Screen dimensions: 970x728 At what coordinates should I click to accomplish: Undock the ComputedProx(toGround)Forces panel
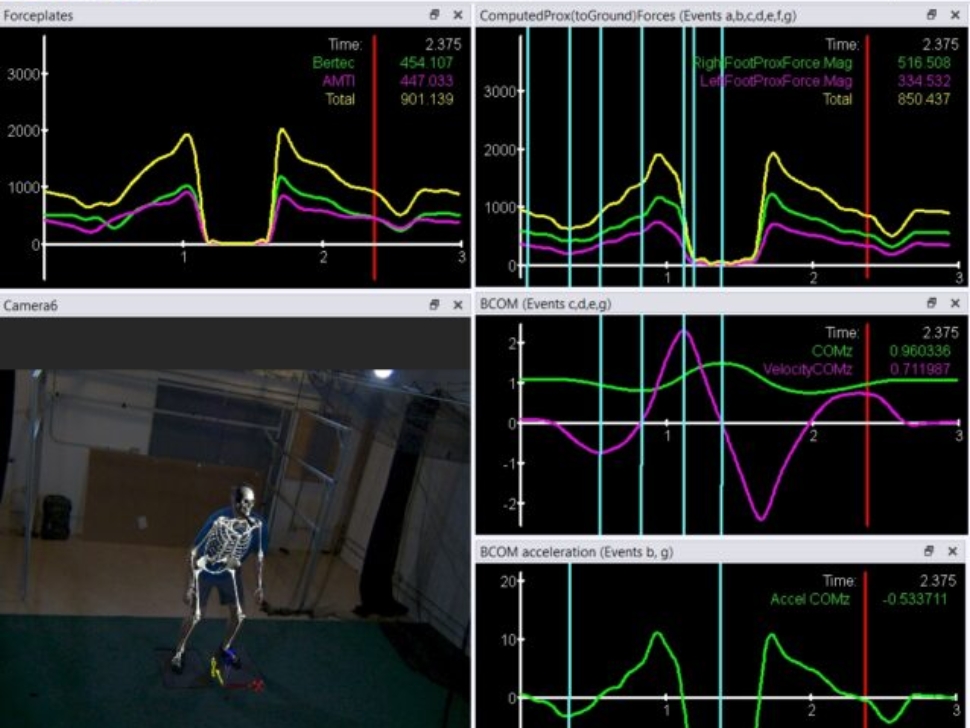coord(932,15)
